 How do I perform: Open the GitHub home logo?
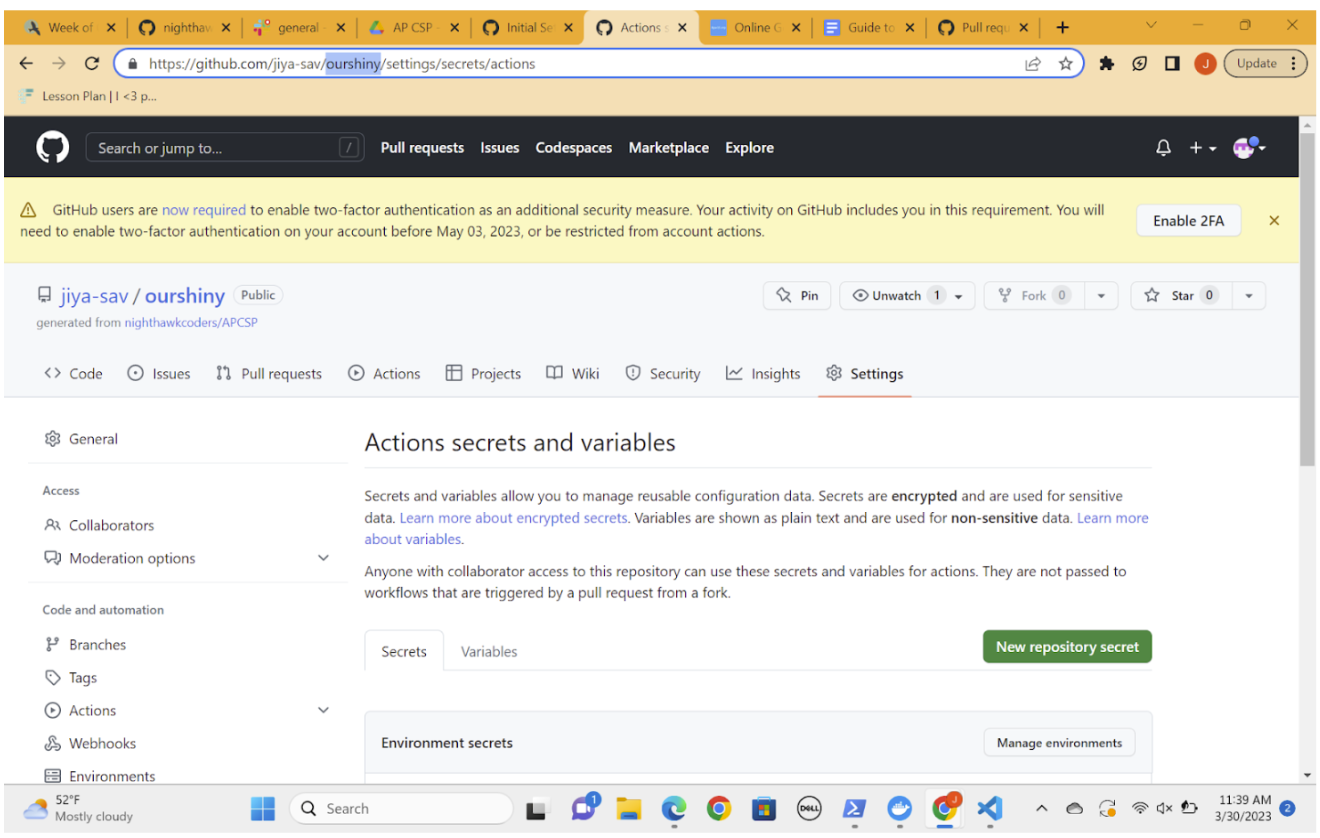coord(53,148)
